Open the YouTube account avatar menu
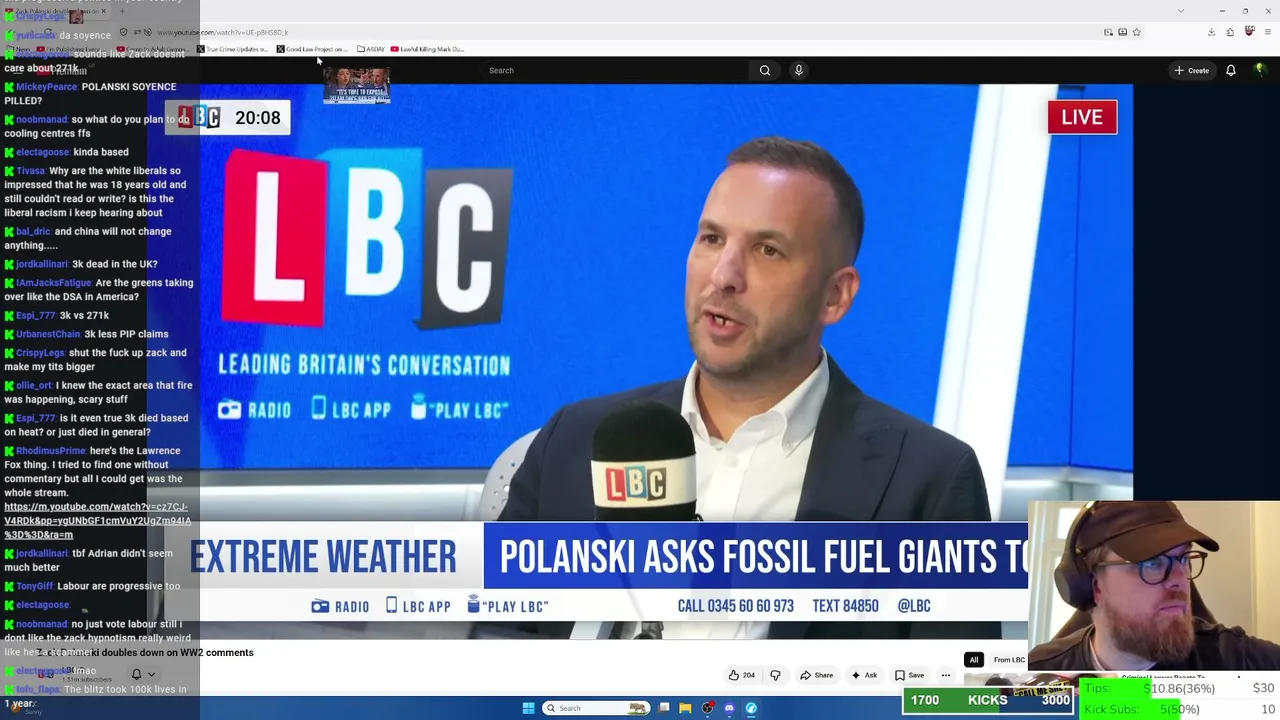The height and width of the screenshot is (720, 1280). (1260, 70)
